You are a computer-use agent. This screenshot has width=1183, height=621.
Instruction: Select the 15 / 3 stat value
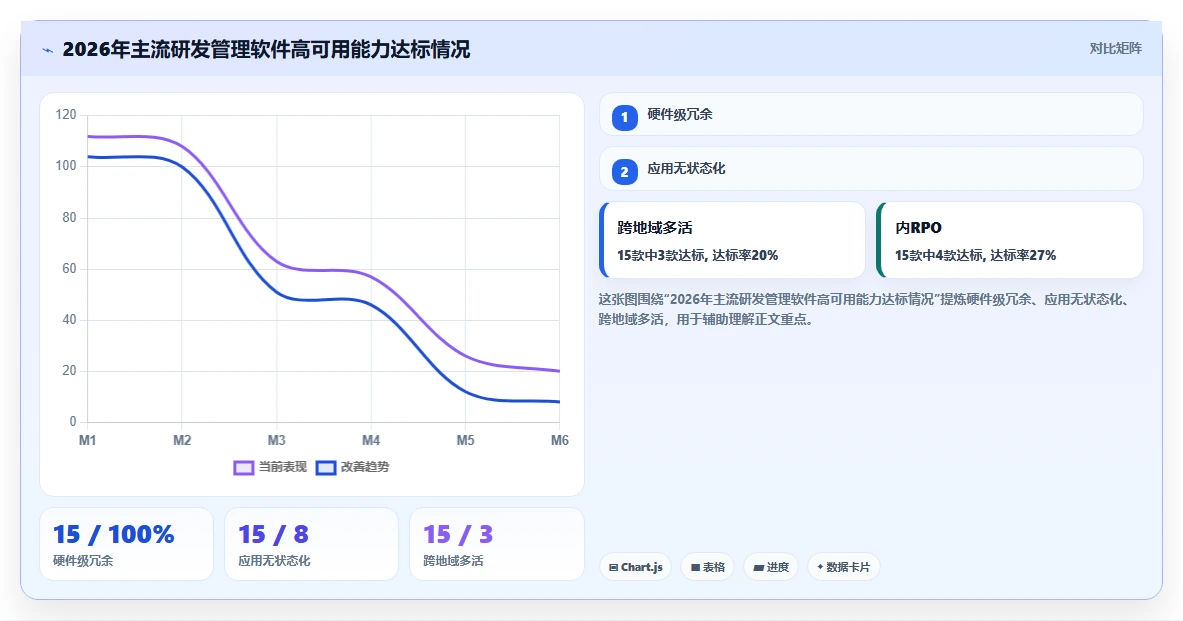458,534
